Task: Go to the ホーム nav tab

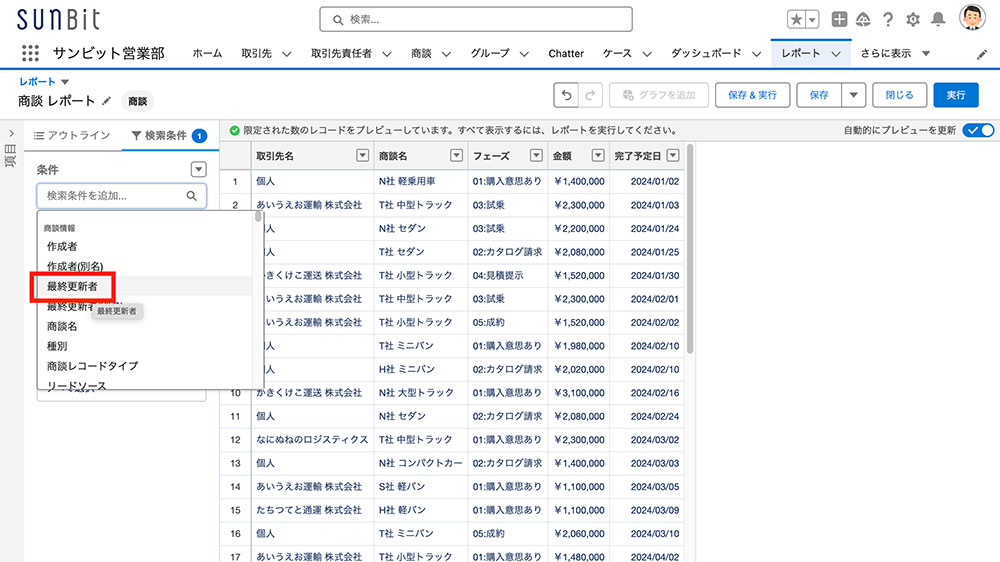Action: [207, 54]
